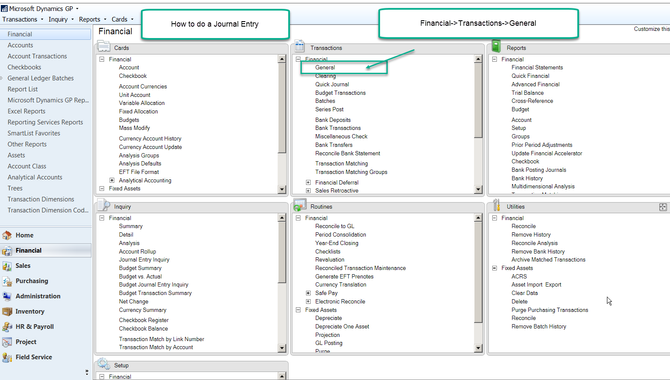Expand Financial Deferral in Transactions panel
The width and height of the screenshot is (670, 380).
[x=308, y=183]
